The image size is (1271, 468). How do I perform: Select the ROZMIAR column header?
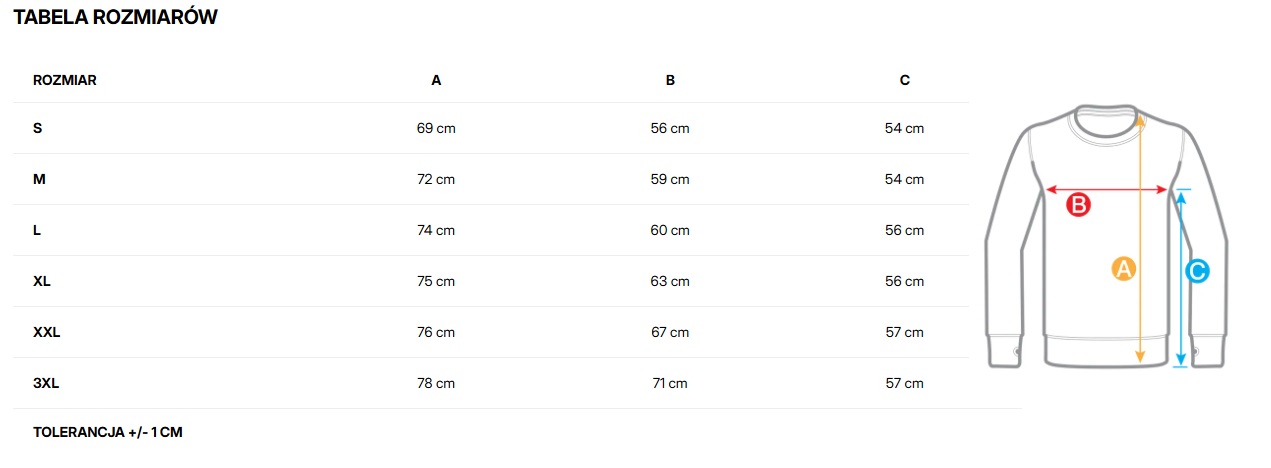coord(65,80)
